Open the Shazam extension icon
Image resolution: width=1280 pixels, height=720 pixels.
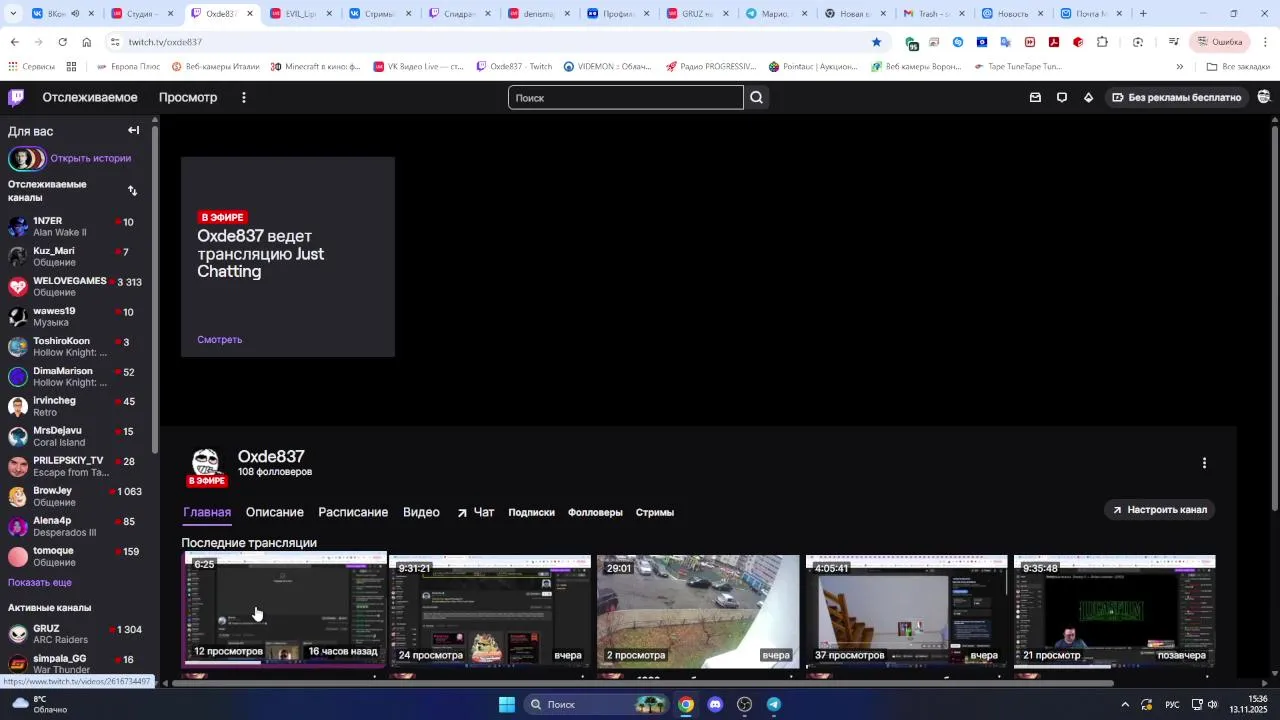tap(958, 42)
